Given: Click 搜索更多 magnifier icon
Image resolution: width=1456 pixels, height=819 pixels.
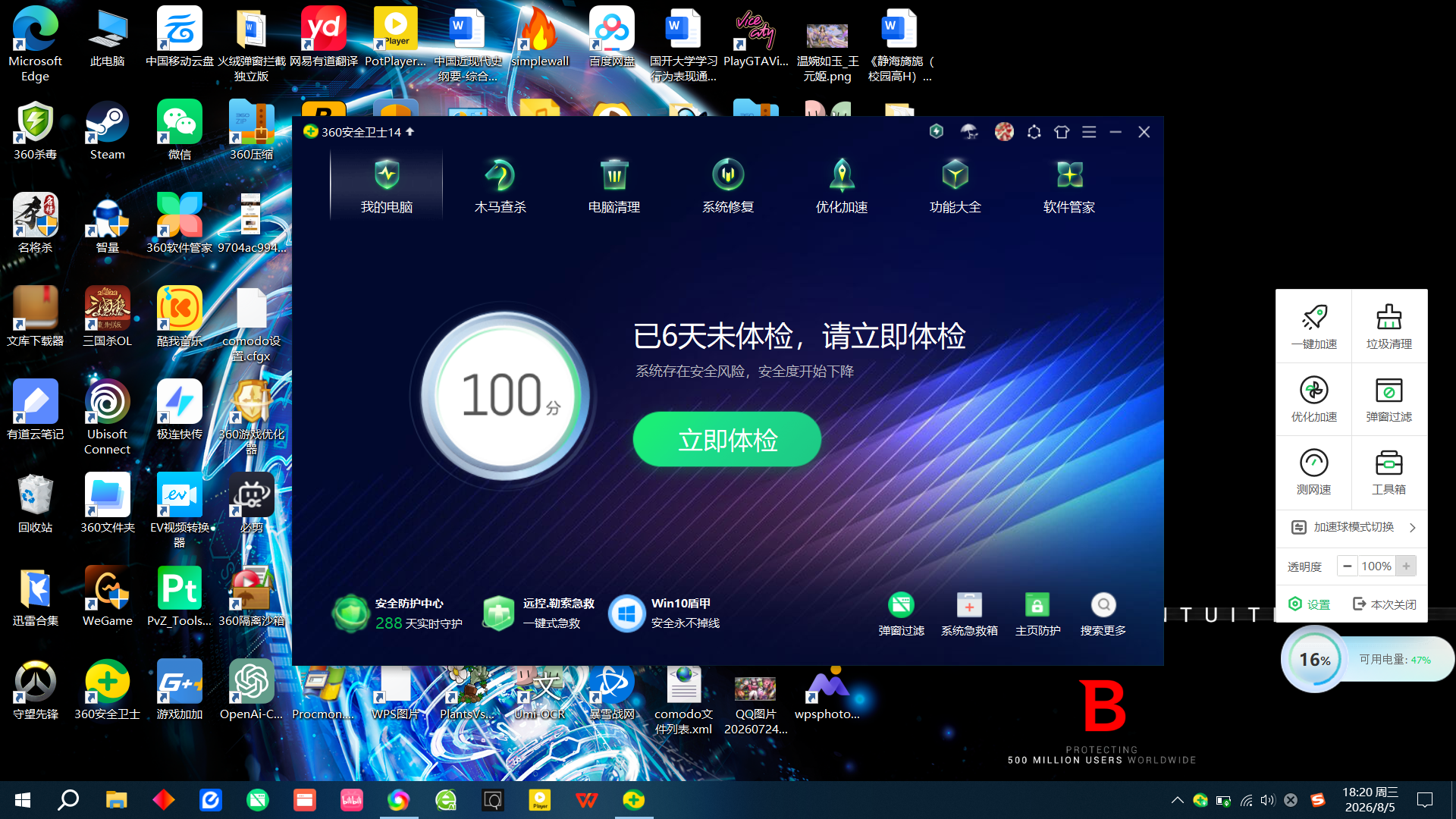Looking at the screenshot, I should (x=1103, y=614).
